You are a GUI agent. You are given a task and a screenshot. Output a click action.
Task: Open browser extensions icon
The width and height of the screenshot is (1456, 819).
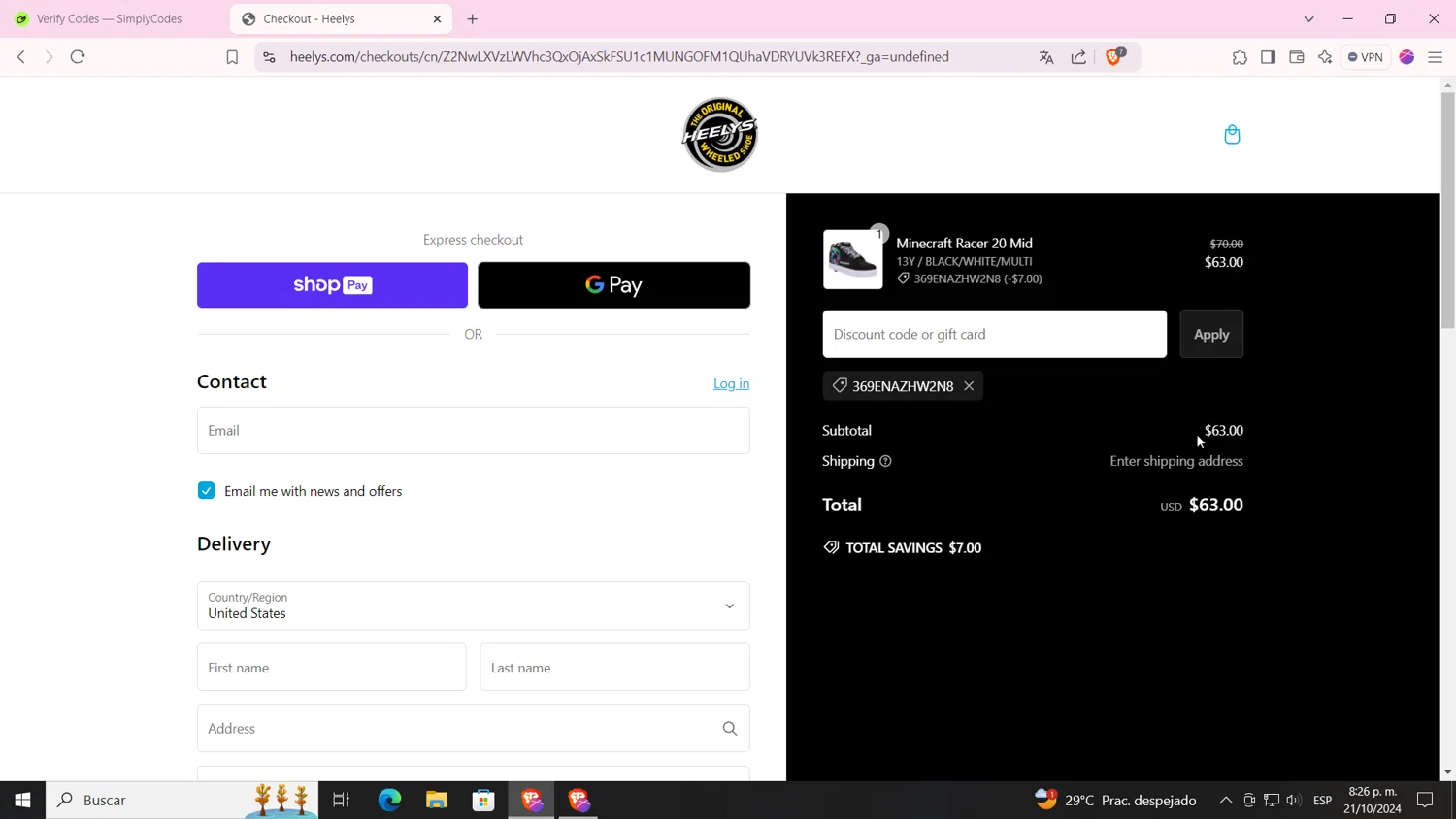click(1240, 57)
